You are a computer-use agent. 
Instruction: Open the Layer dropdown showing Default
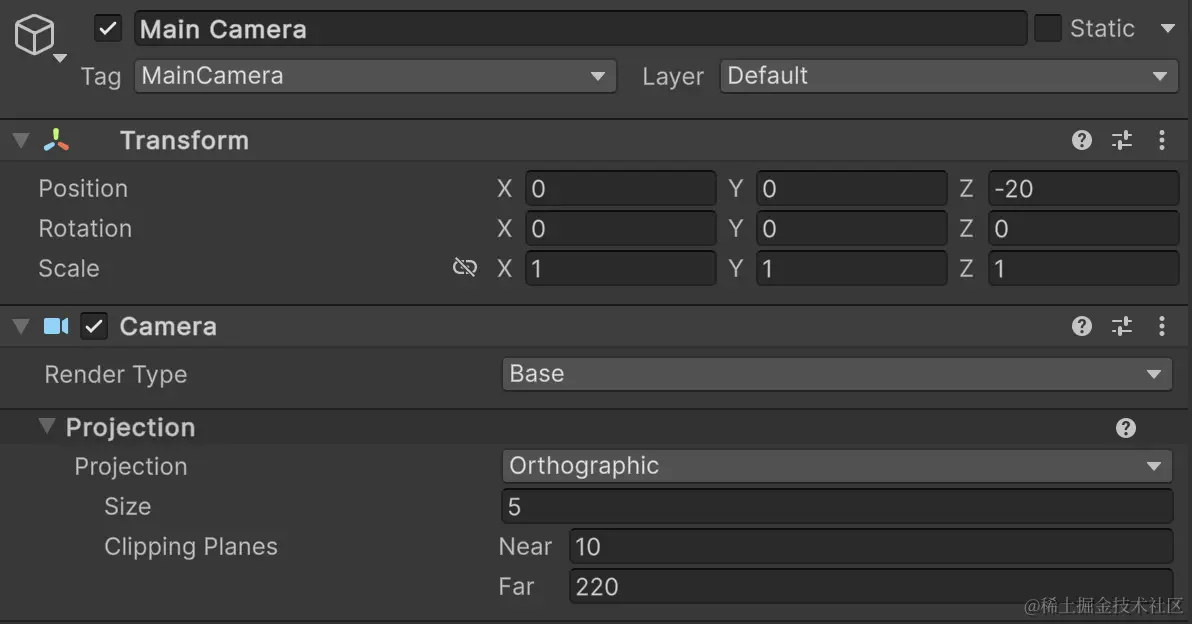click(x=948, y=76)
